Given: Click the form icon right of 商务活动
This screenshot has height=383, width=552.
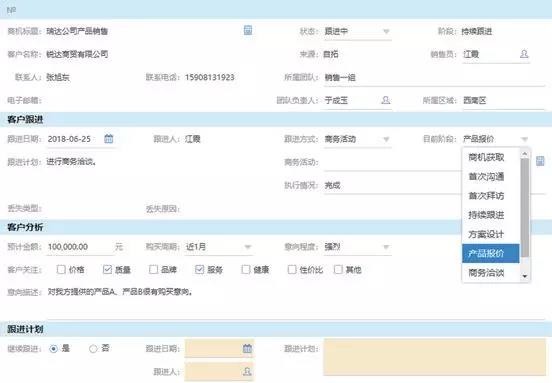Looking at the screenshot, I should click(x=540, y=161).
